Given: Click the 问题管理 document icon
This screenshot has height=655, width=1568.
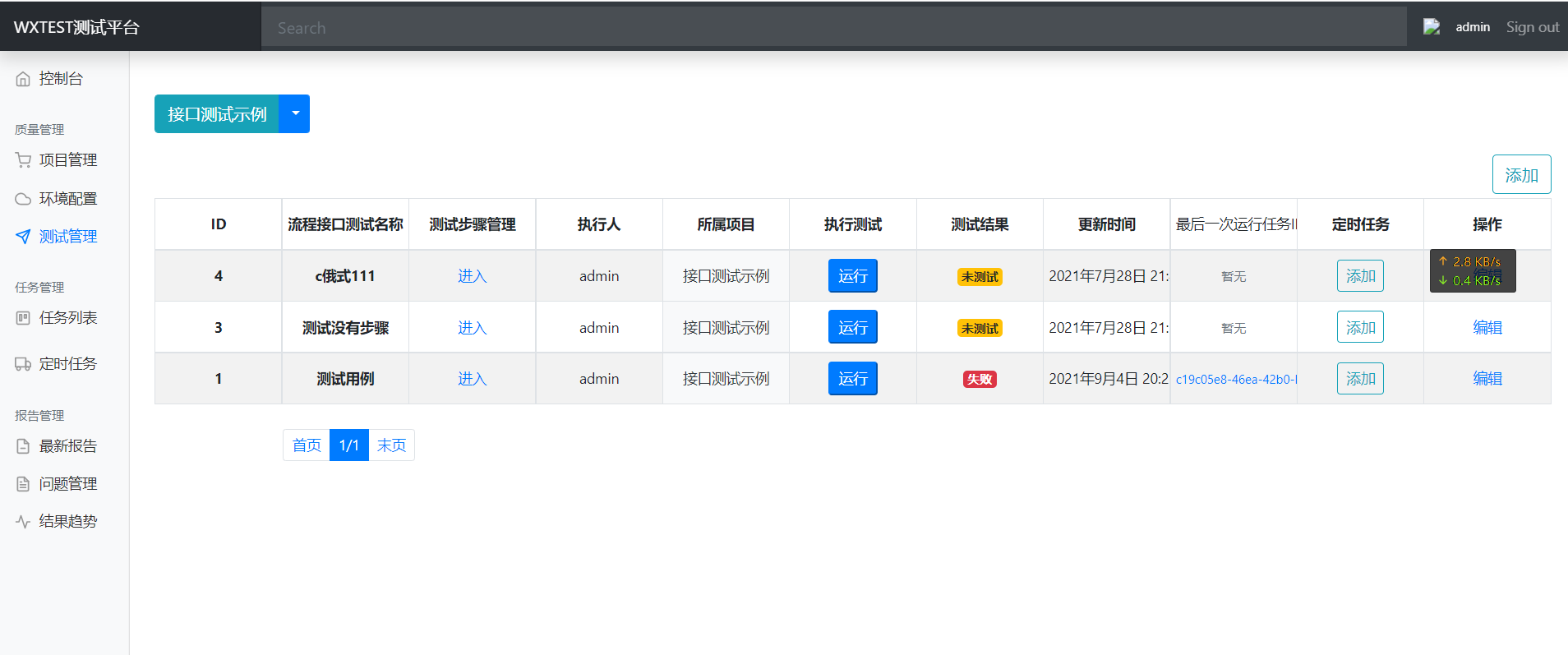Looking at the screenshot, I should click(23, 484).
